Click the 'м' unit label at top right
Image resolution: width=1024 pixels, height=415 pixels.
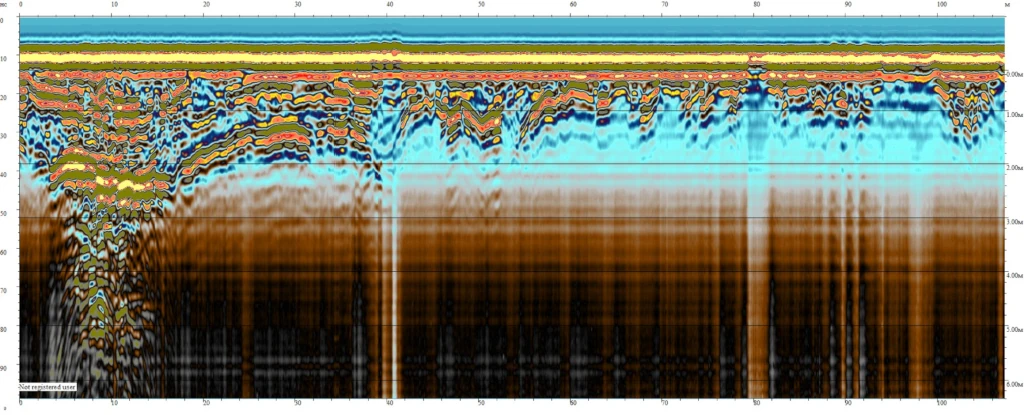(x=1013, y=5)
